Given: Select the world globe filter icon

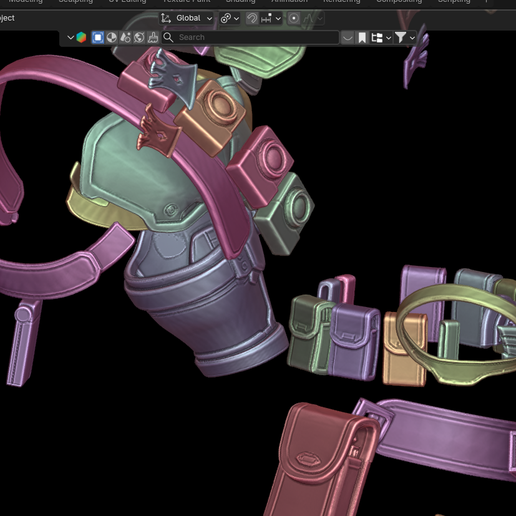Looking at the screenshot, I should click(x=139, y=37).
